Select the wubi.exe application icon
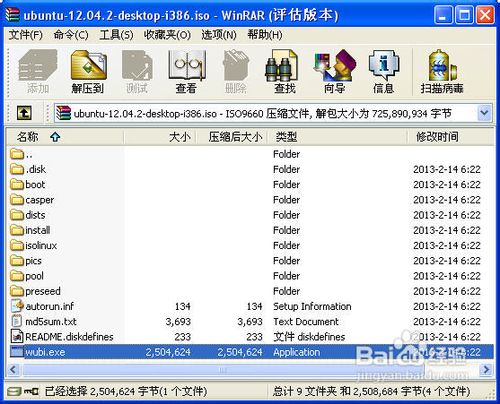This screenshot has width=500, height=404. pos(17,352)
